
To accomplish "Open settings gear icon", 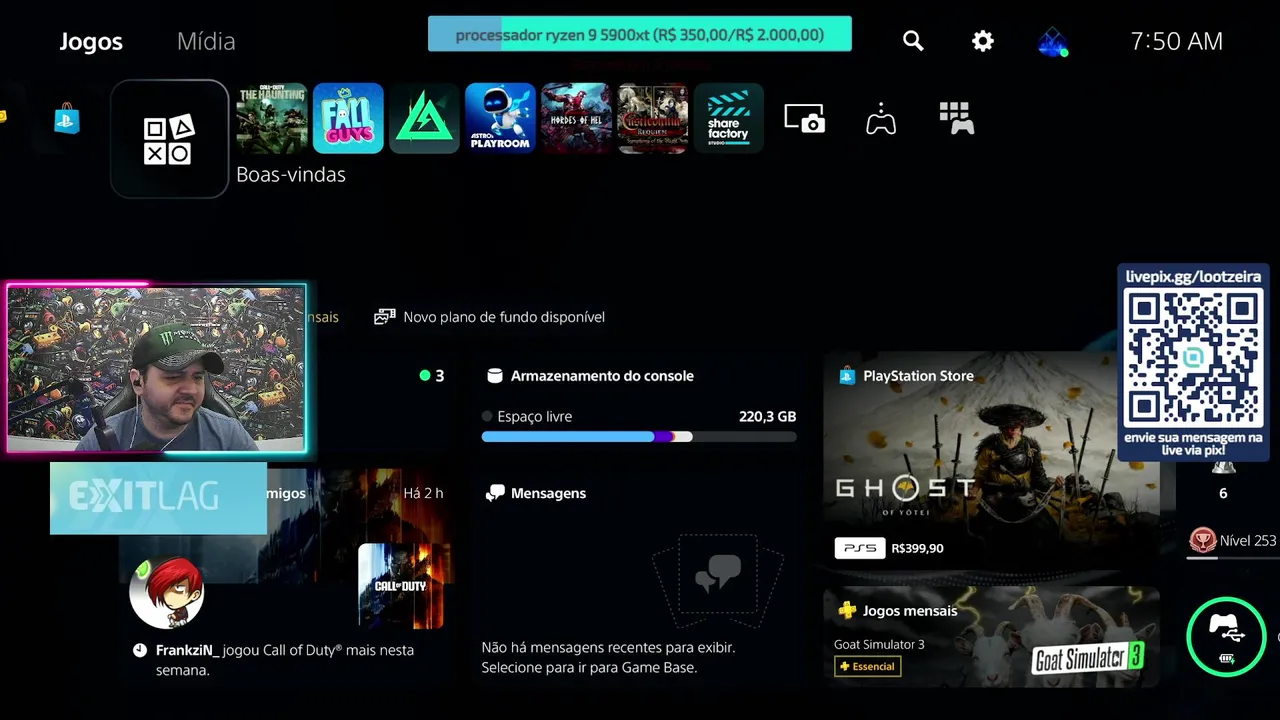I will pos(983,41).
